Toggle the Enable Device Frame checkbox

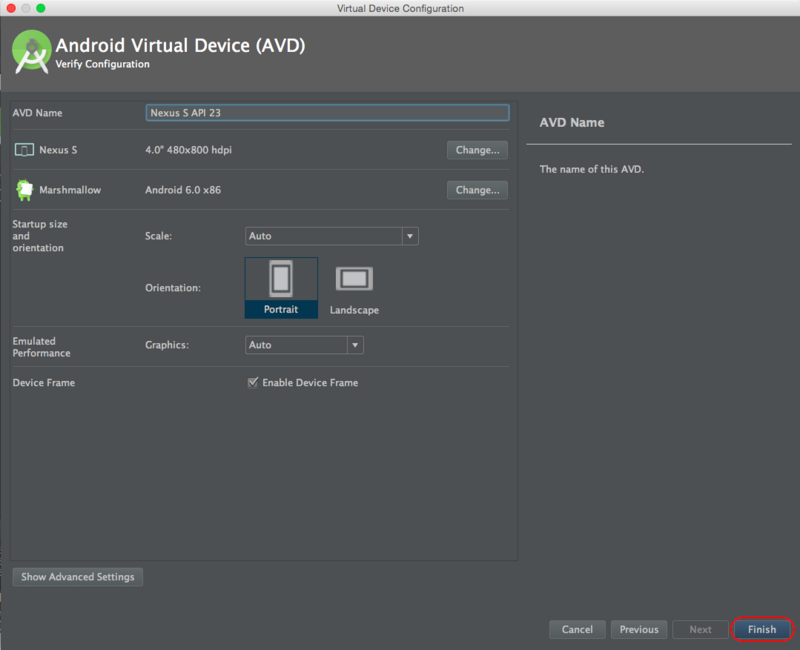[x=253, y=383]
